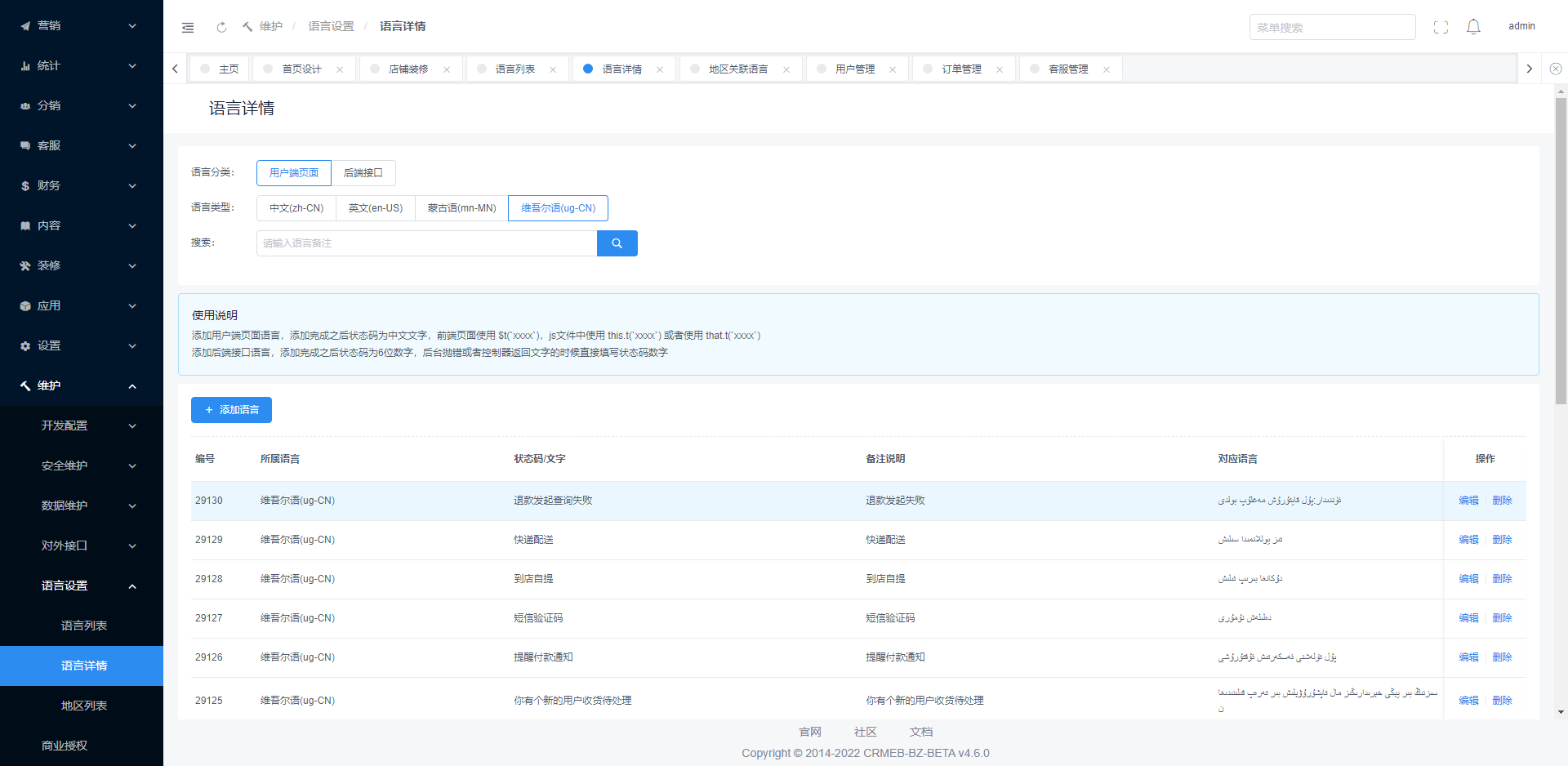Open 商业授权 in the sidebar
Image resolution: width=1568 pixels, height=766 pixels.
coord(82,746)
